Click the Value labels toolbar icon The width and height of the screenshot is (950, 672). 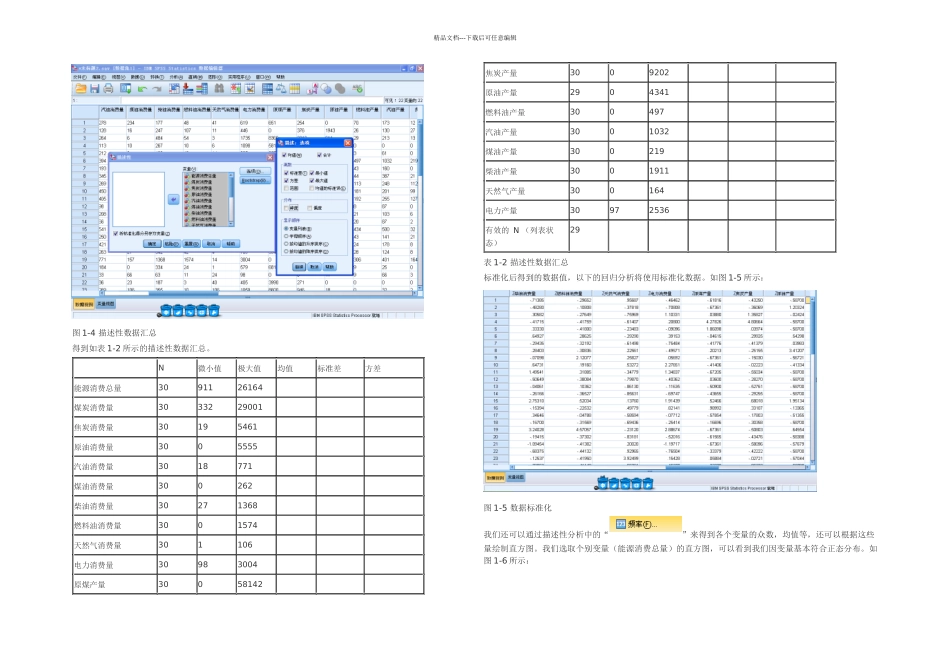[x=312, y=88]
